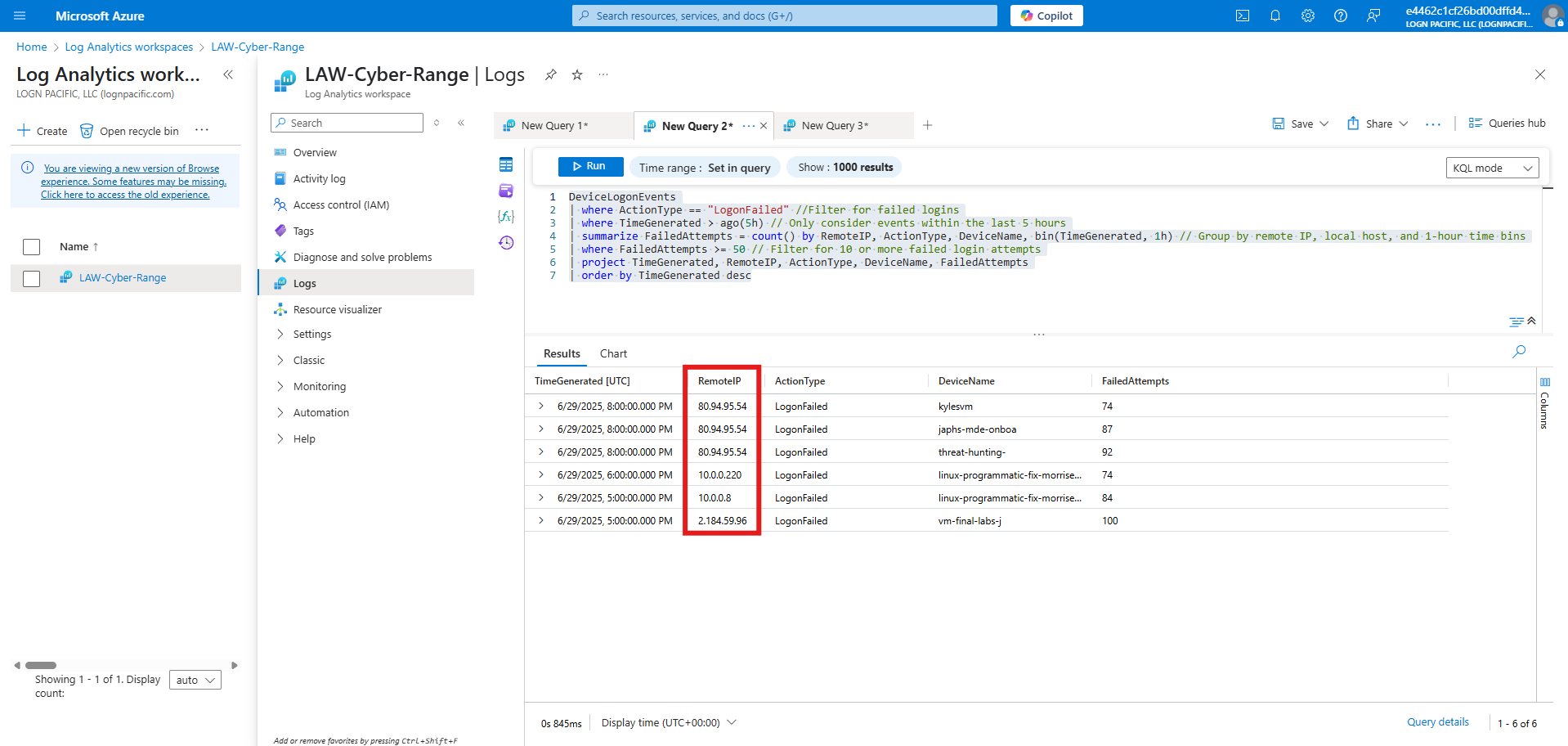Favorite the workspace with the star icon
Screen dimensions: 1568x746
point(577,74)
